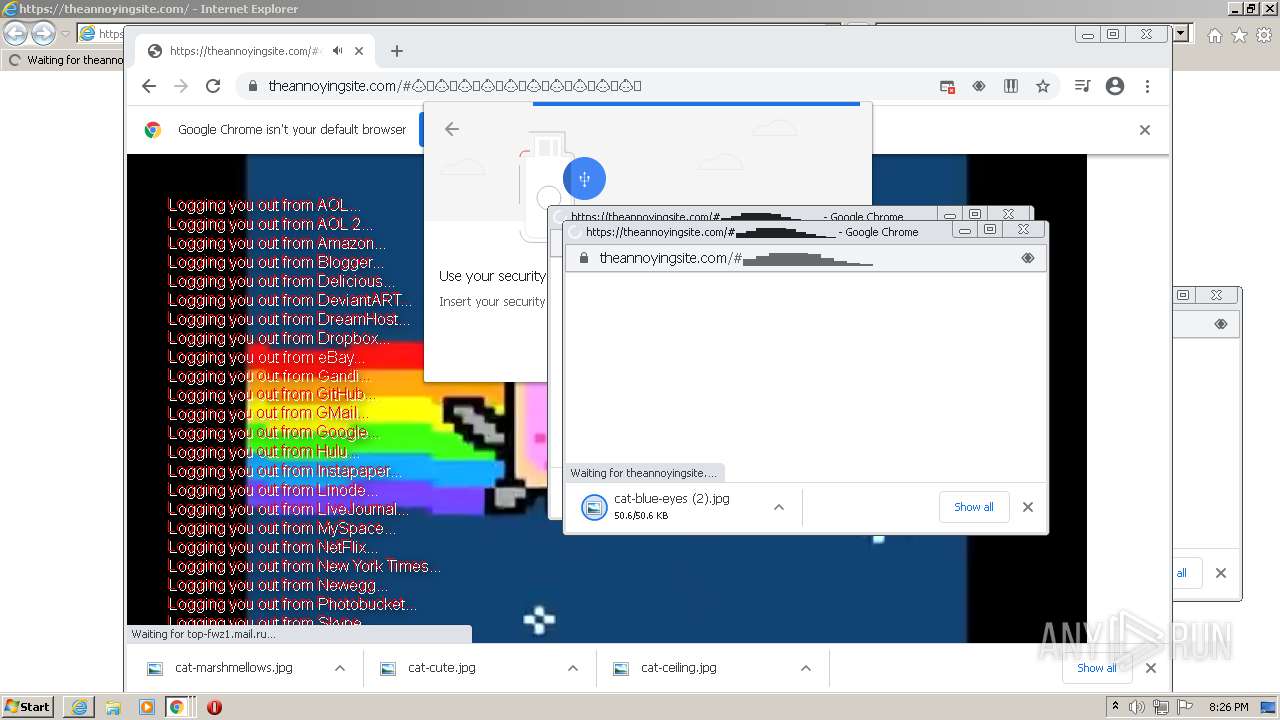Open Windows Explorer folder in taskbar

113,706
